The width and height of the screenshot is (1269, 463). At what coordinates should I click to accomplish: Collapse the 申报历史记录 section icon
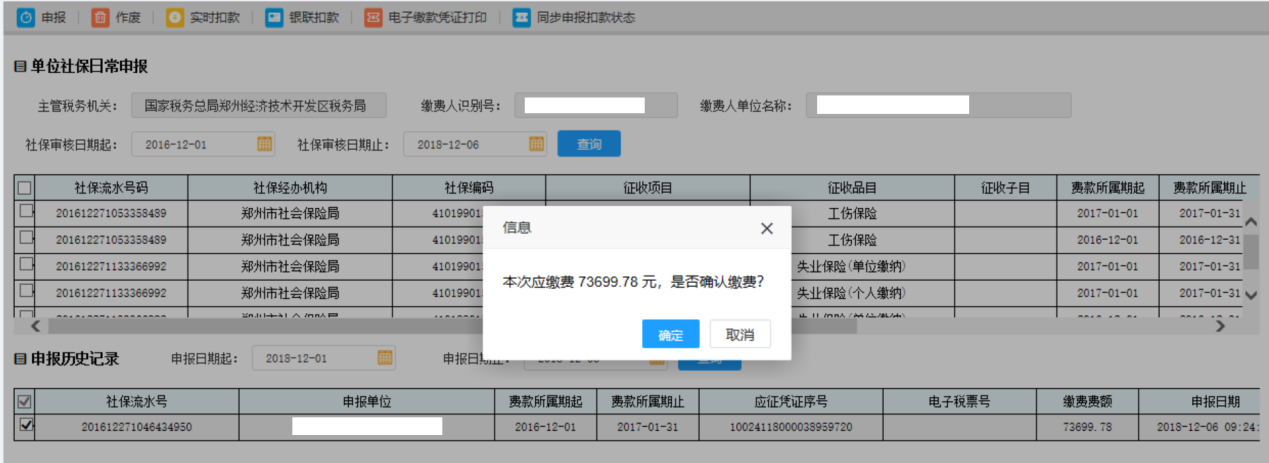point(19,359)
